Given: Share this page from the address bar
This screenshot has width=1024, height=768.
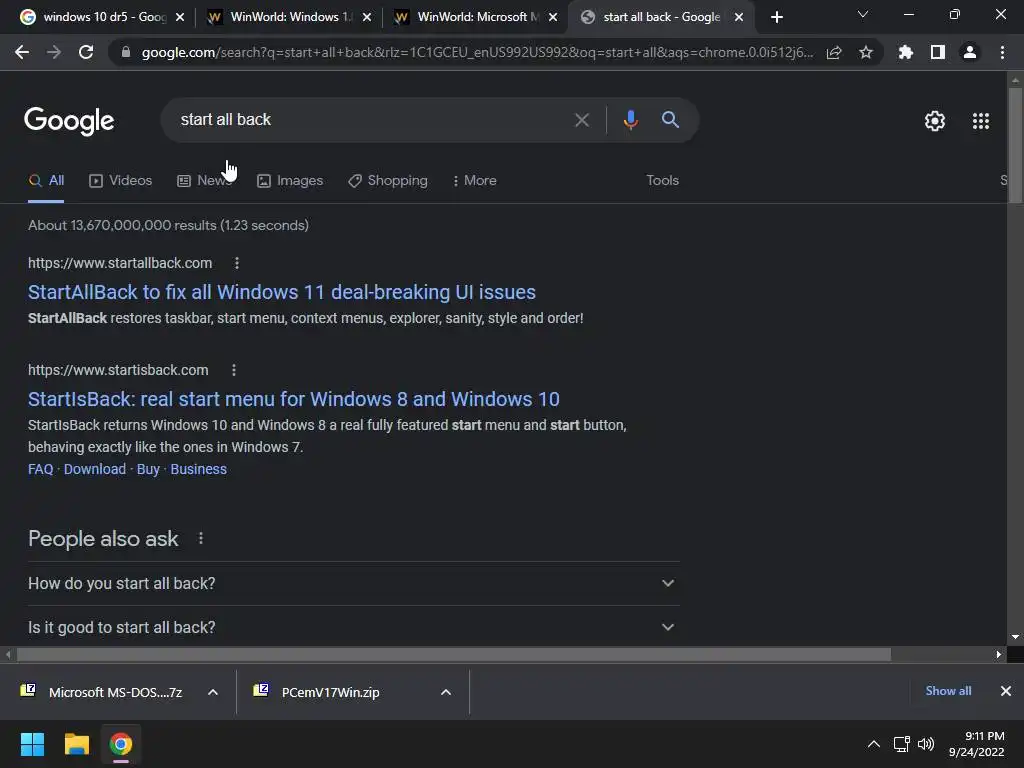Looking at the screenshot, I should (x=834, y=52).
